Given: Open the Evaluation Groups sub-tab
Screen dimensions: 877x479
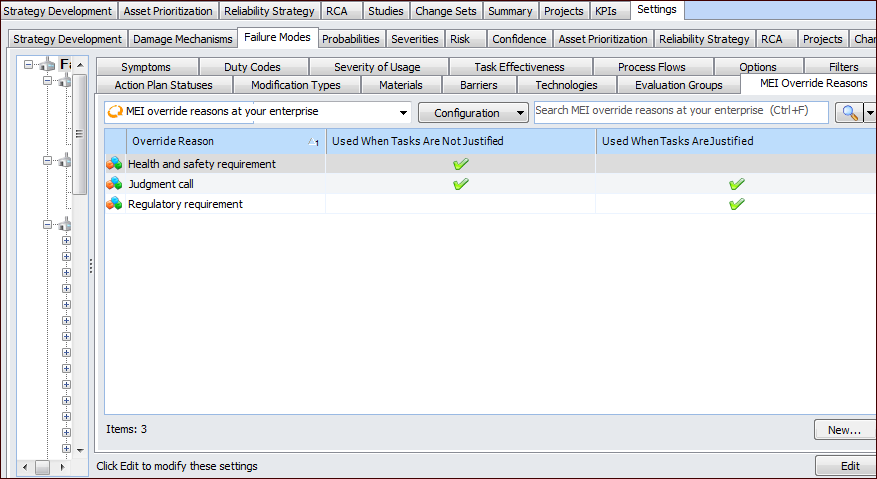Looking at the screenshot, I should pyautogui.click(x=678, y=85).
